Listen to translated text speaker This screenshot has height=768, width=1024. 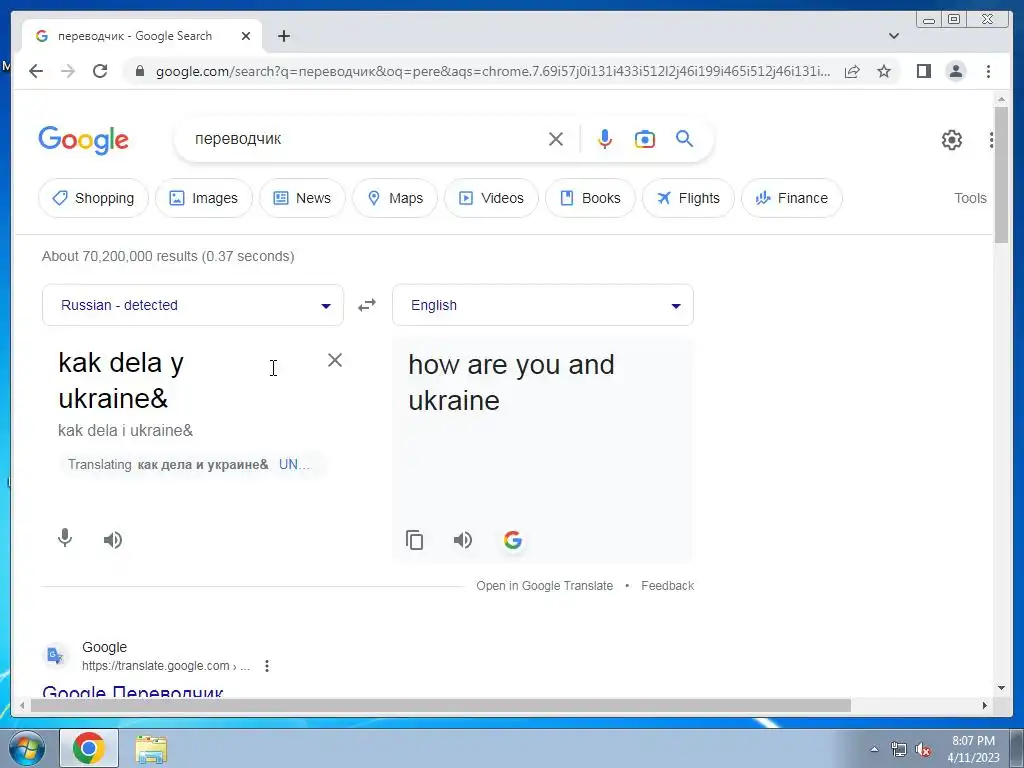(463, 539)
